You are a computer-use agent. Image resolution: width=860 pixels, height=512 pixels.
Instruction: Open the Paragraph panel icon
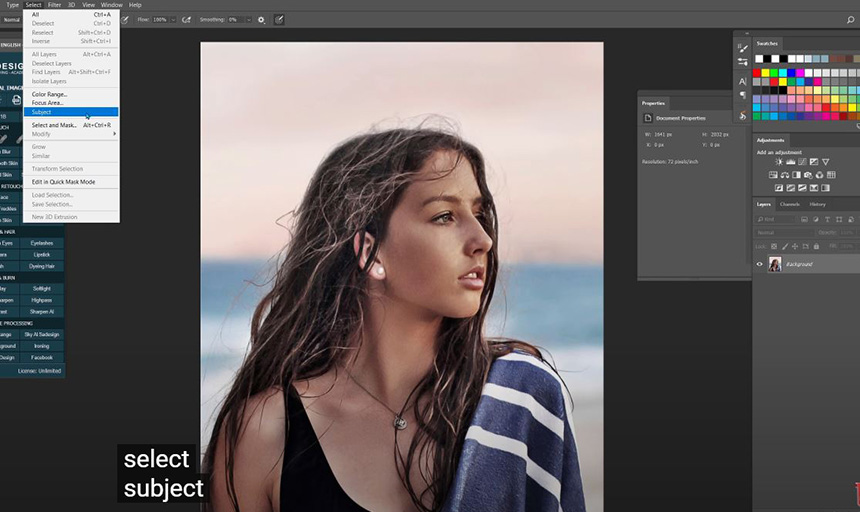tap(742, 95)
